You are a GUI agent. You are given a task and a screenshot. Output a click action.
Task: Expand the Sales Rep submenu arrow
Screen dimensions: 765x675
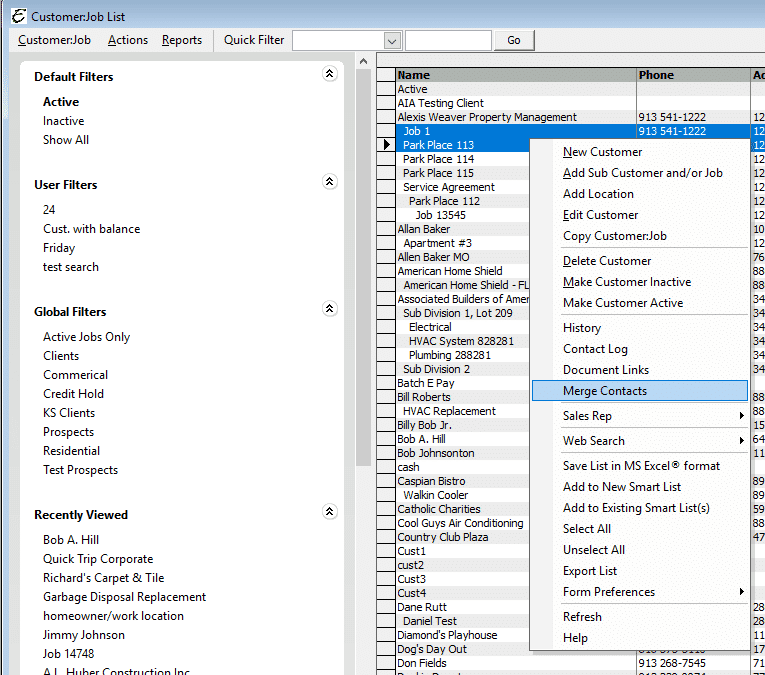(x=741, y=416)
